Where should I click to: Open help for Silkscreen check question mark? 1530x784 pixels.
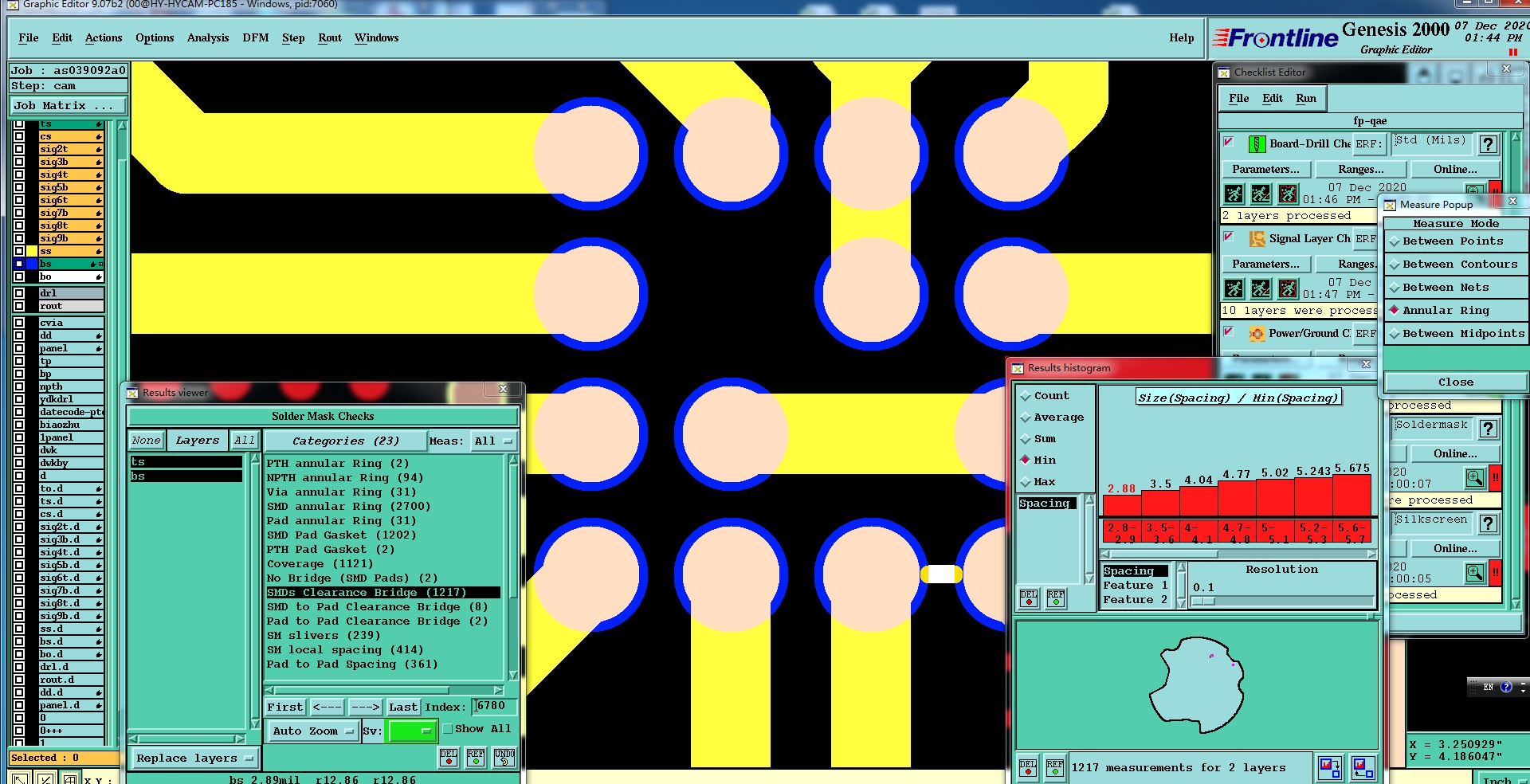1488,523
